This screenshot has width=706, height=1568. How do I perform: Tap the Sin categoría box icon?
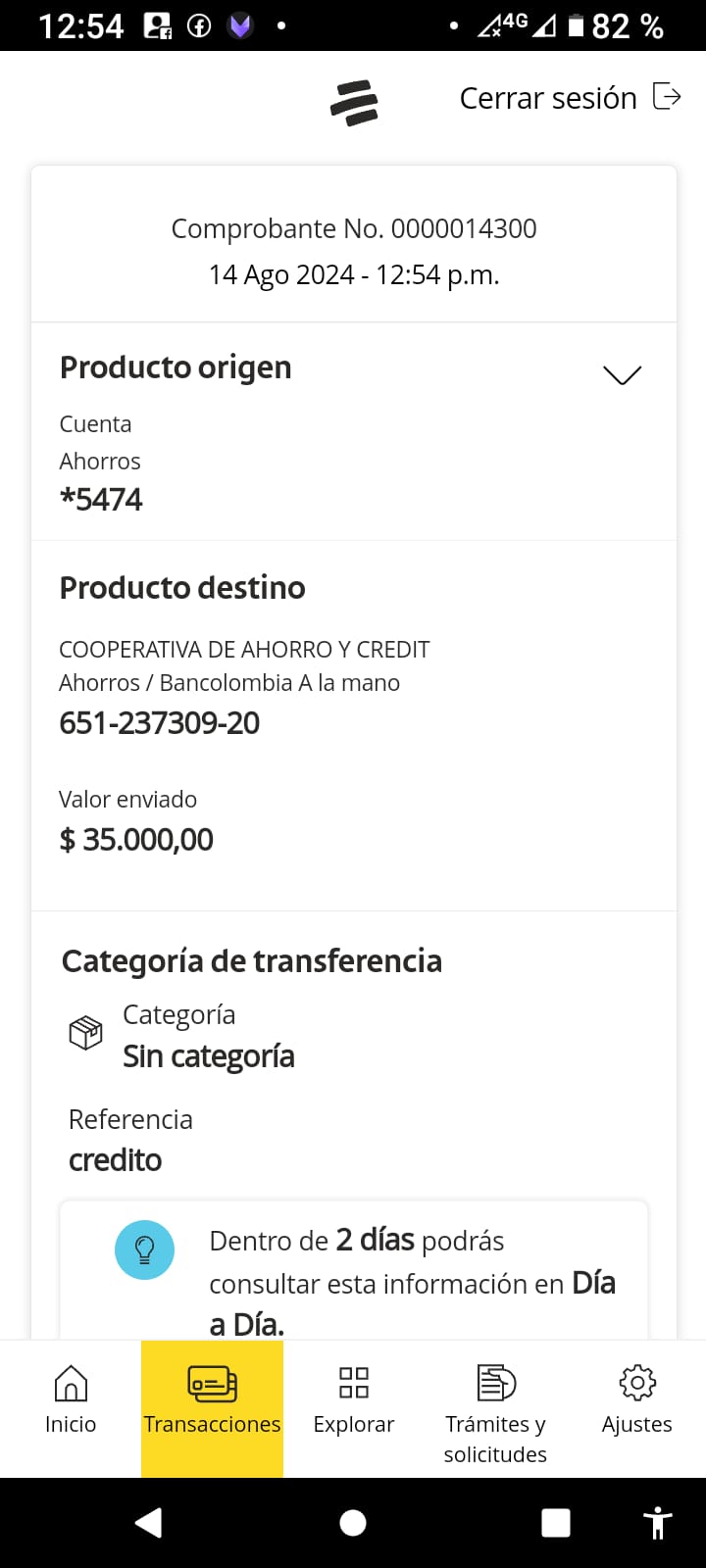[85, 1033]
